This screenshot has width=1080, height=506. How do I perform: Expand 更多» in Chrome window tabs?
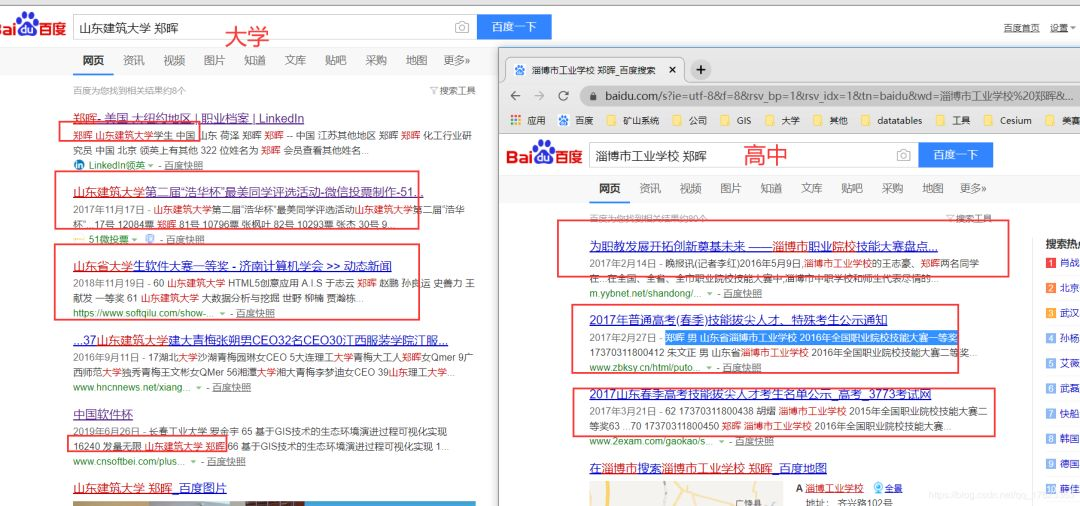pos(973,188)
